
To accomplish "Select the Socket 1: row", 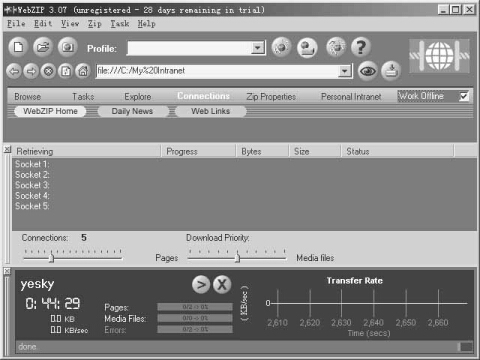I will point(32,164).
